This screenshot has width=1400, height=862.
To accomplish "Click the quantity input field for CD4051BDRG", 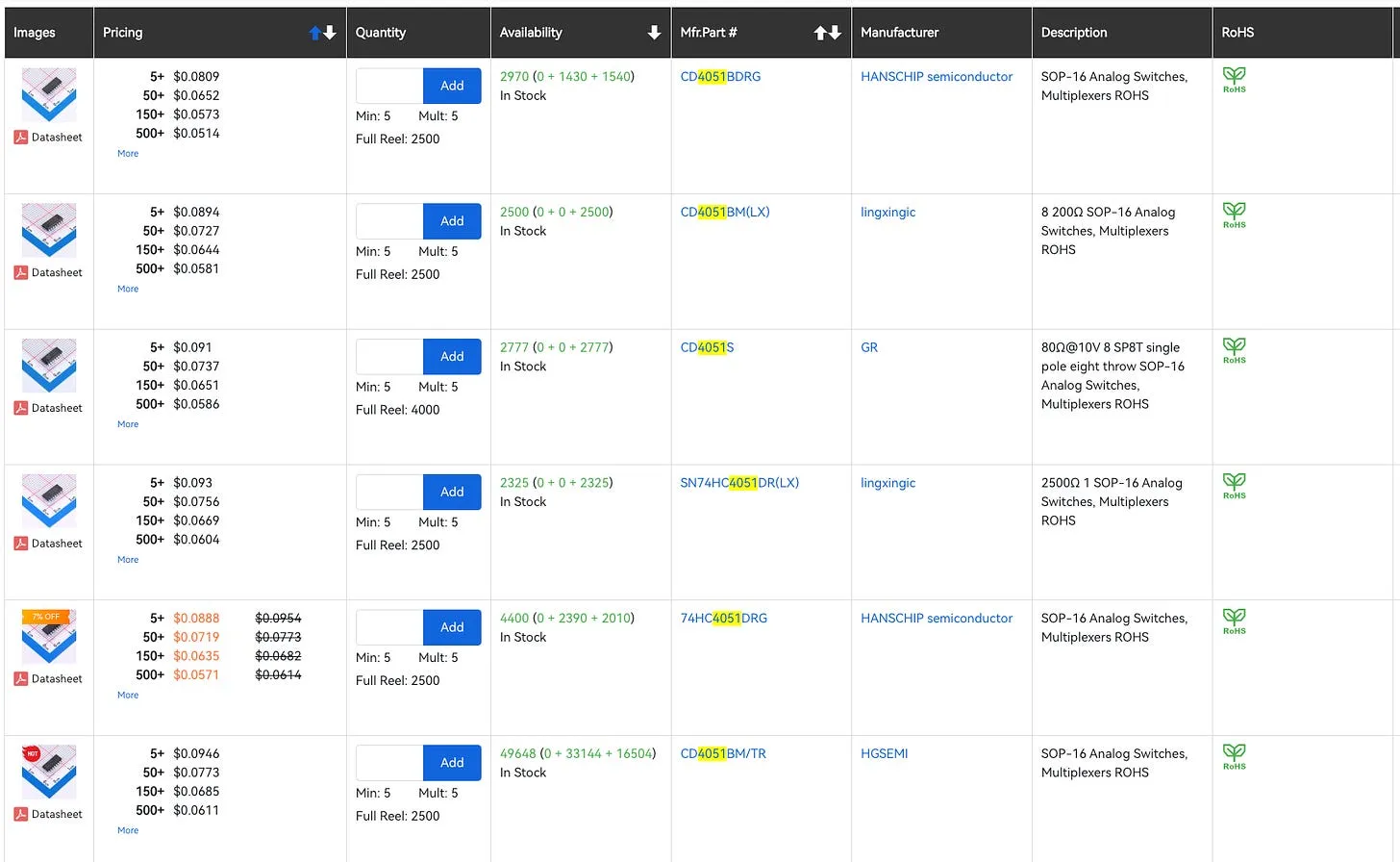I will pyautogui.click(x=389, y=87).
